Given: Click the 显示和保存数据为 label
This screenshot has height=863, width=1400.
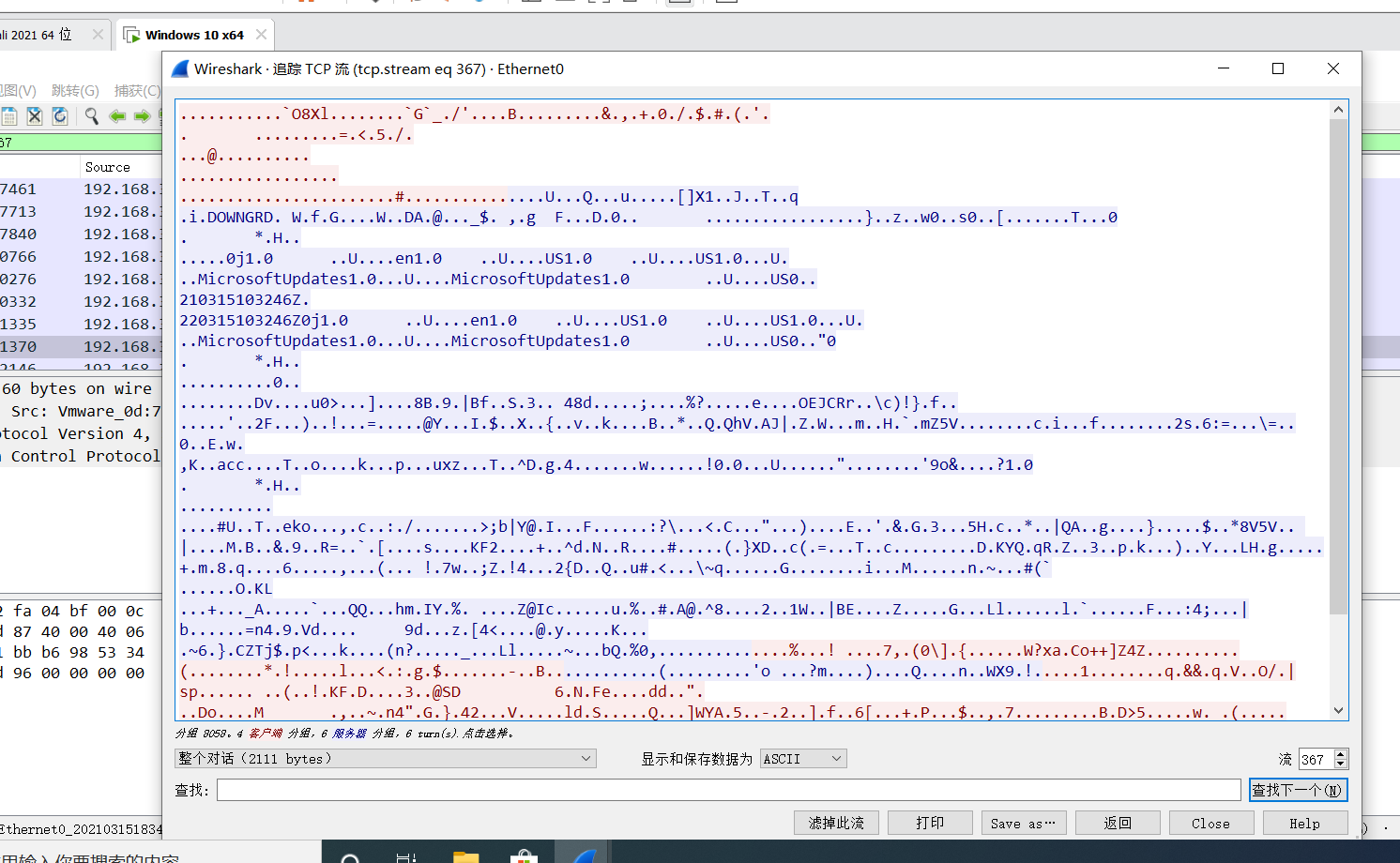Looking at the screenshot, I should point(696,759).
